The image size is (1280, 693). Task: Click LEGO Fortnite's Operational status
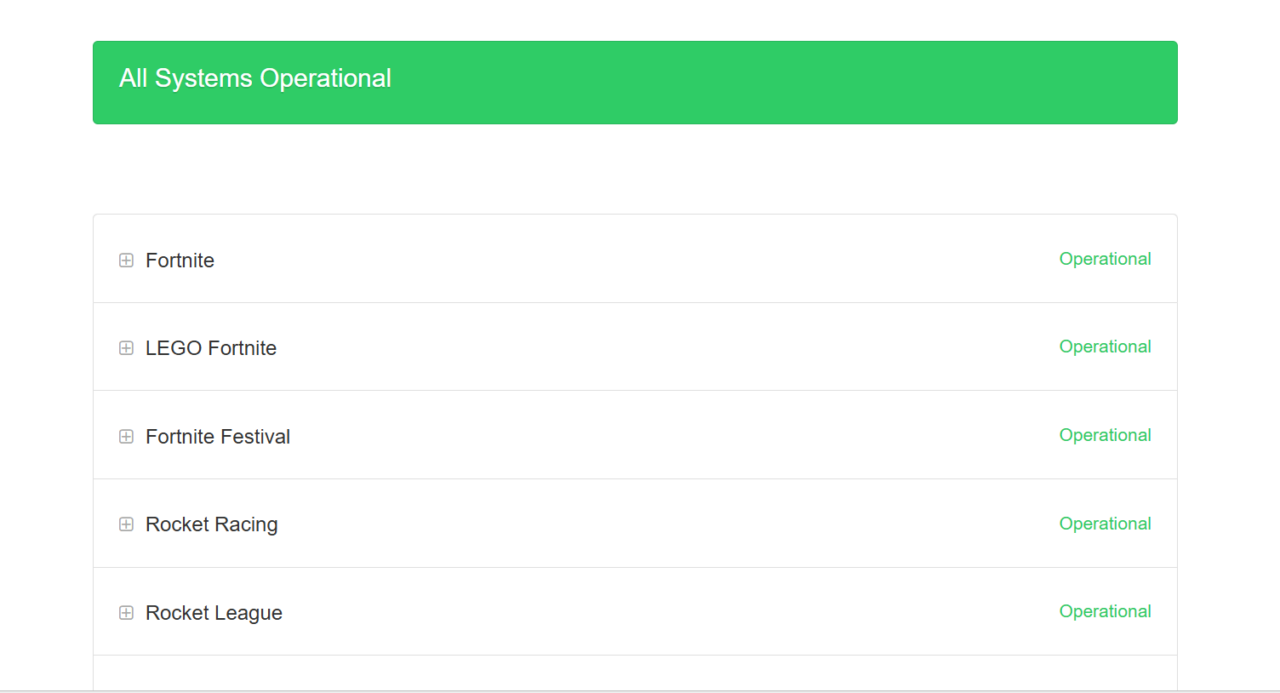click(x=1105, y=347)
